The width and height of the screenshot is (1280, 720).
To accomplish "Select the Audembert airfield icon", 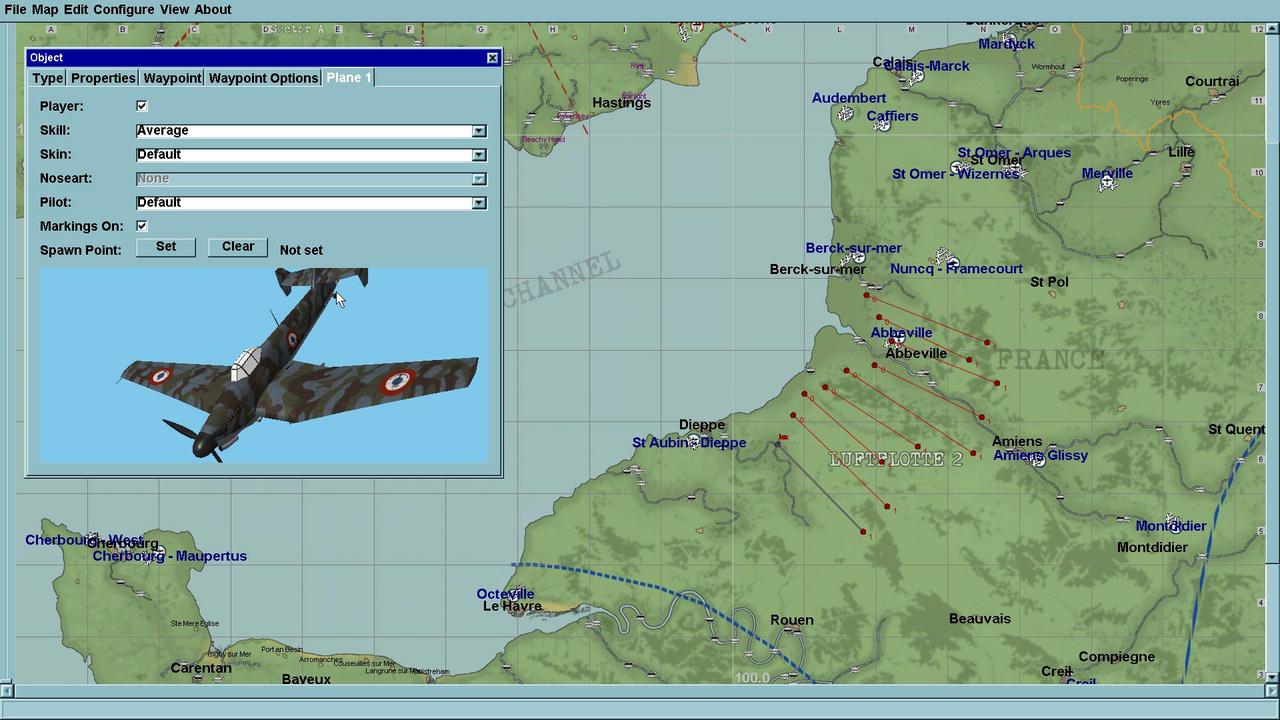I will coord(846,114).
